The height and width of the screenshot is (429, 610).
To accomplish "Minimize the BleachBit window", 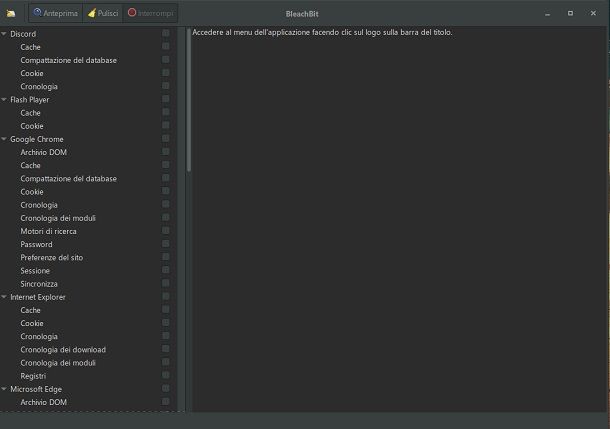I will pyautogui.click(x=547, y=14).
